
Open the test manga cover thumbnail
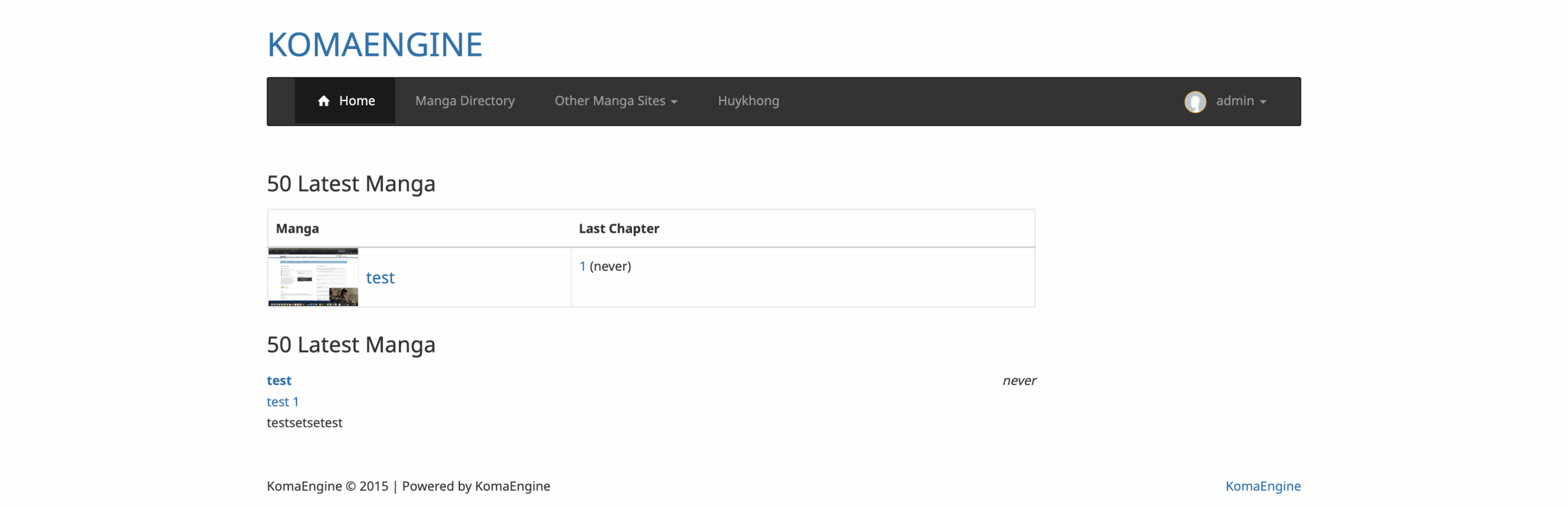(x=313, y=277)
